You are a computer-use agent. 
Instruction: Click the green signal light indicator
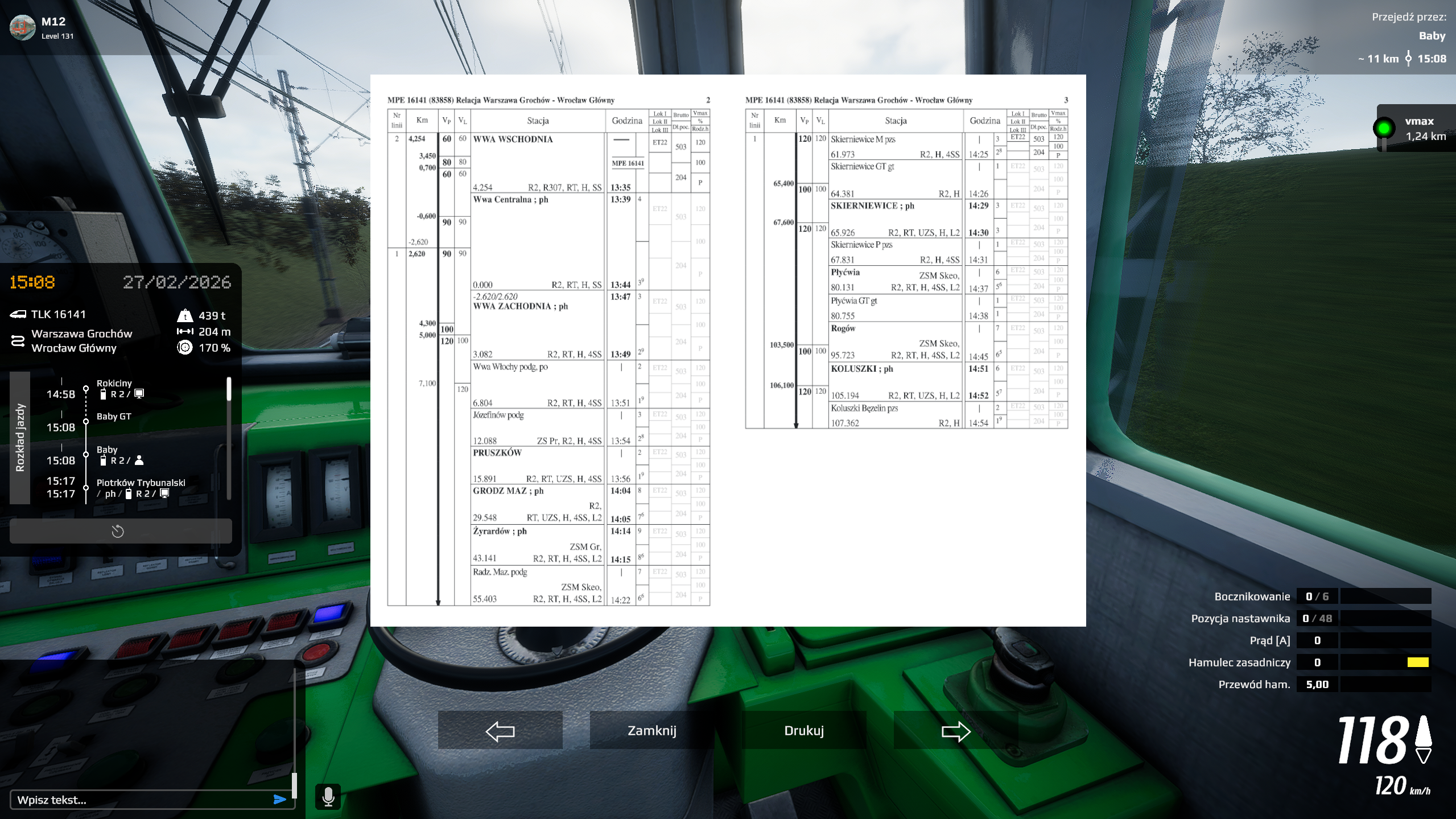click(x=1383, y=128)
